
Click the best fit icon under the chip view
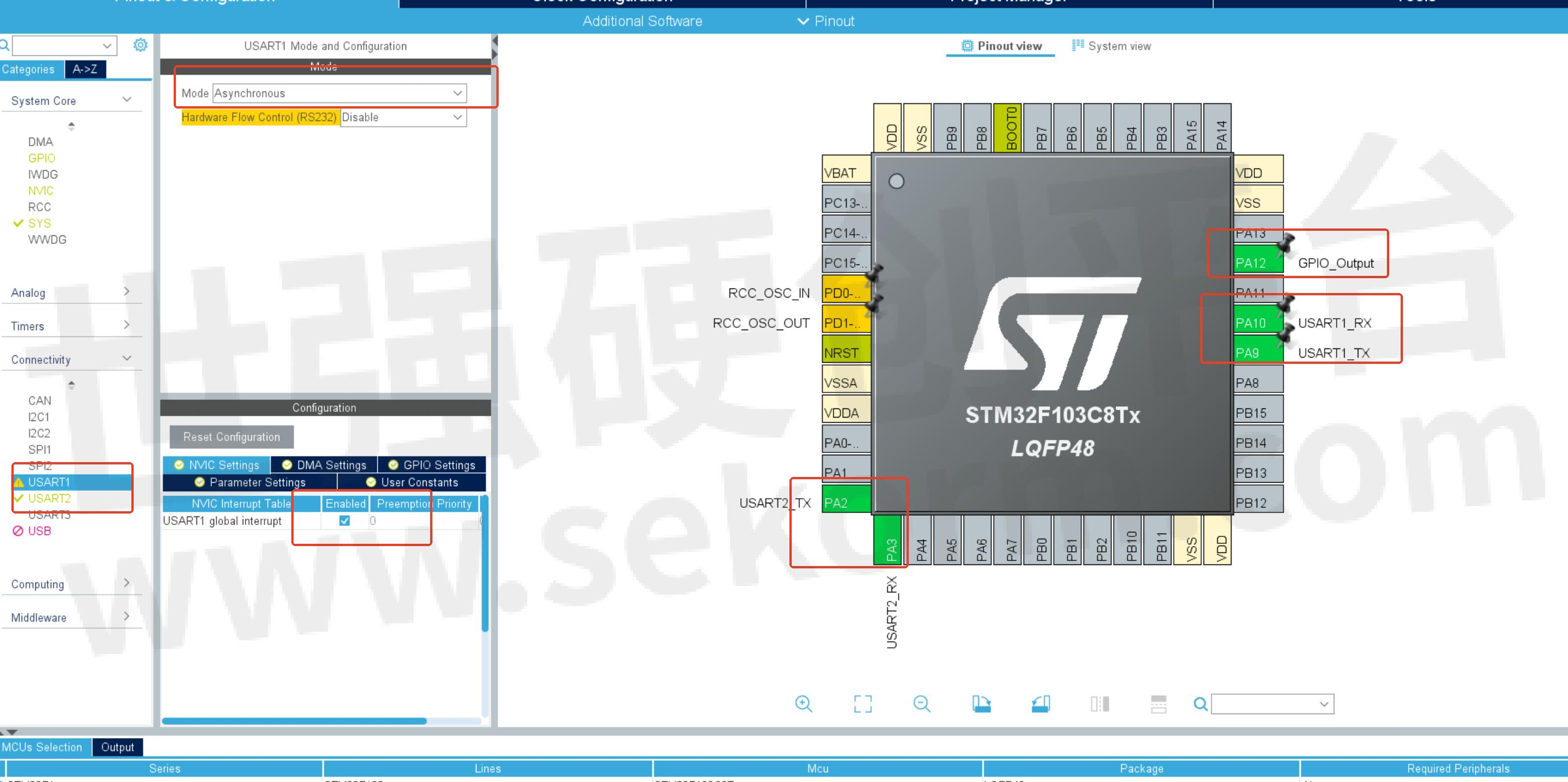pyautogui.click(x=863, y=704)
